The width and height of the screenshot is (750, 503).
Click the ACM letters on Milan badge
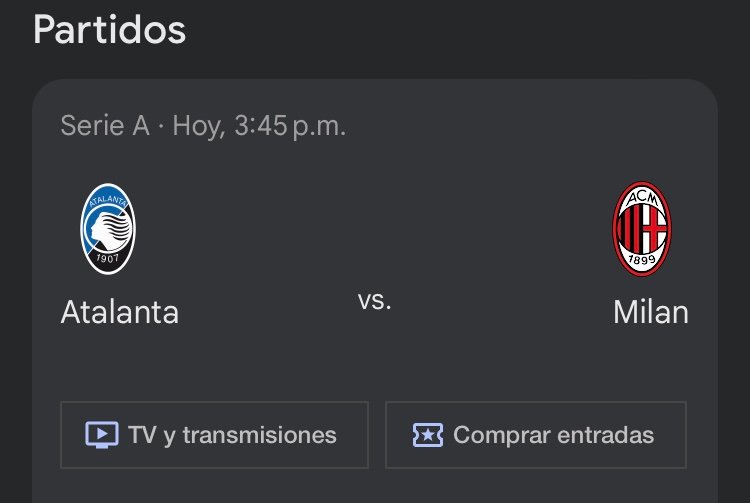point(641,197)
